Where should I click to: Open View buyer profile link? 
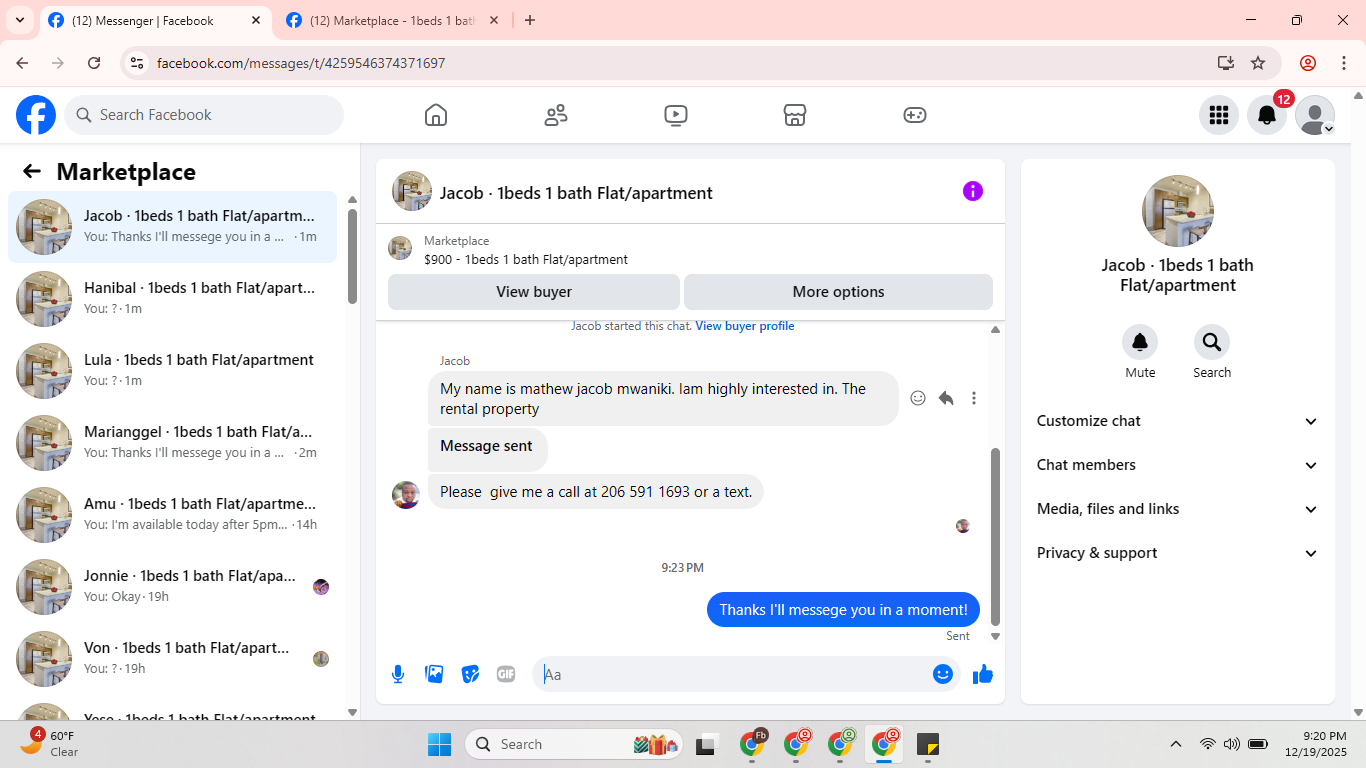745,326
